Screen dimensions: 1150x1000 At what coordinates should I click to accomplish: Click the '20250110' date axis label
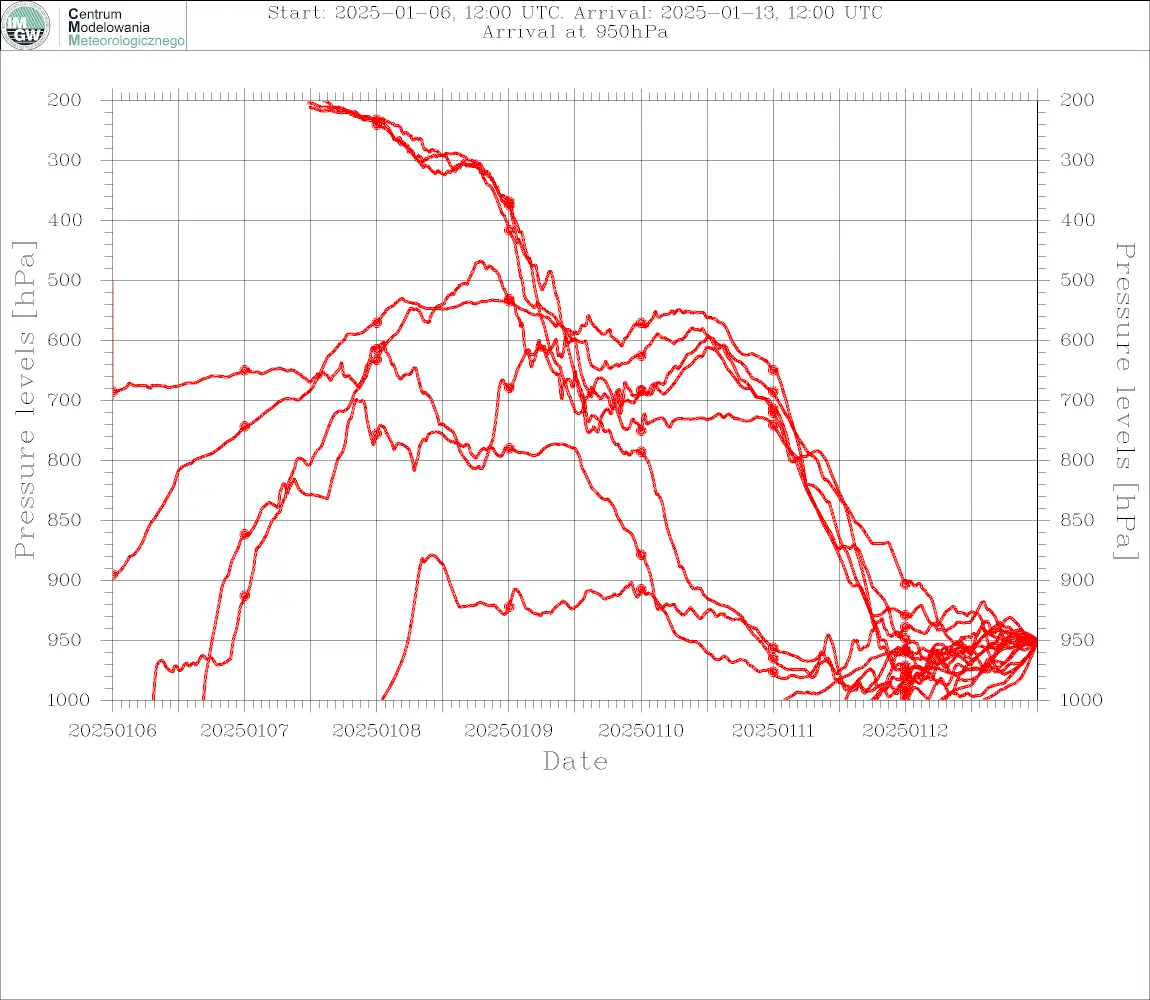[x=641, y=731]
